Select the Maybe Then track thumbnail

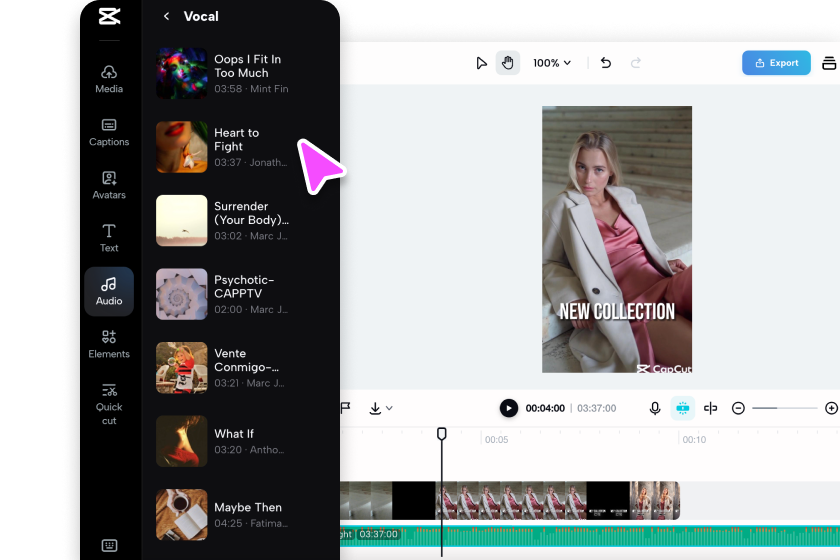click(182, 514)
